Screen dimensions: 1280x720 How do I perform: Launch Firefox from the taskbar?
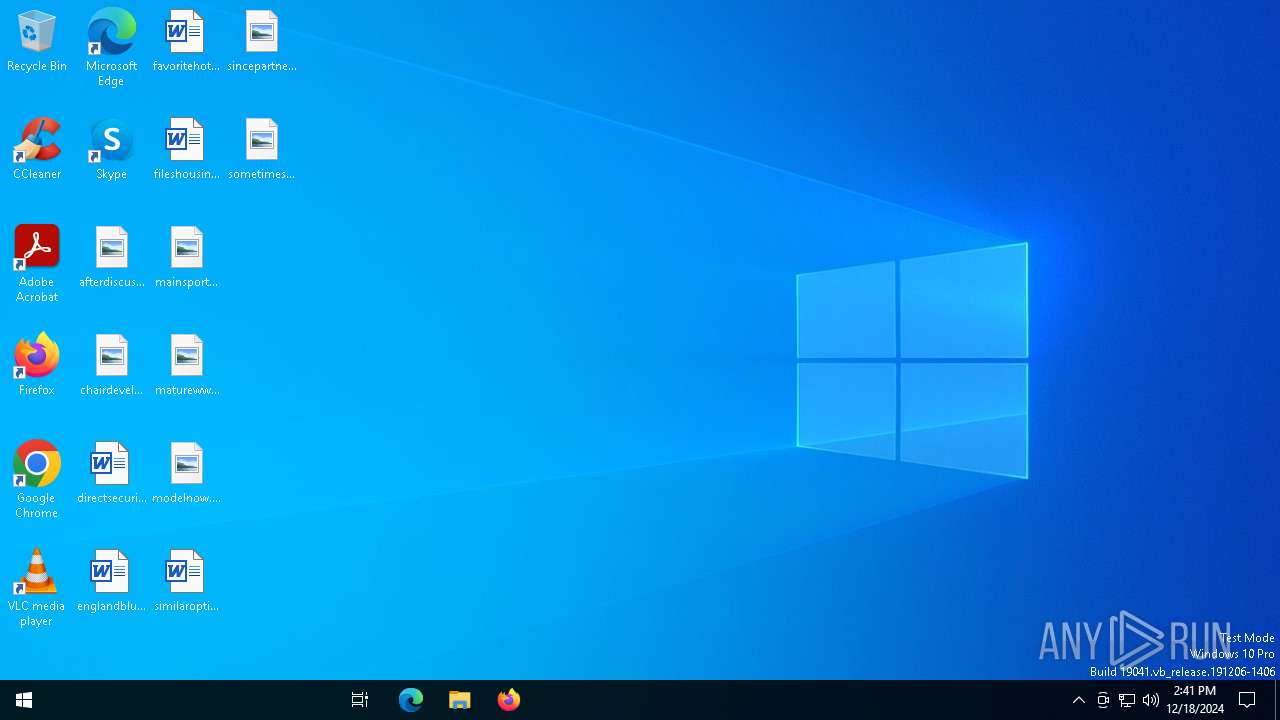click(509, 700)
